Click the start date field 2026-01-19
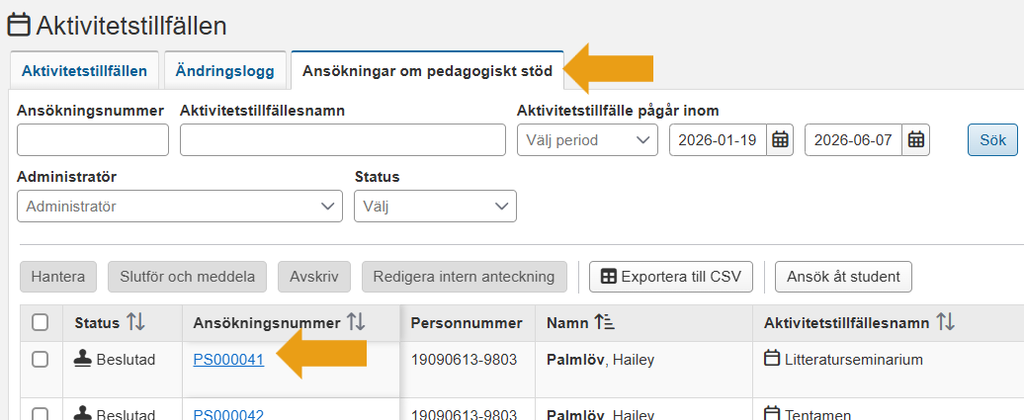Screen dimensions: 1024x420 point(718,140)
